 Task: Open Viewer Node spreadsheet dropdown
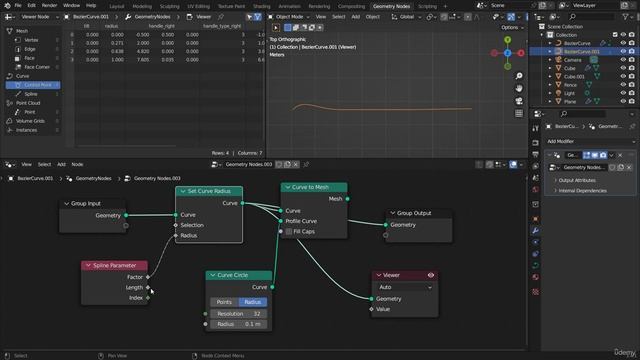[x=39, y=17]
